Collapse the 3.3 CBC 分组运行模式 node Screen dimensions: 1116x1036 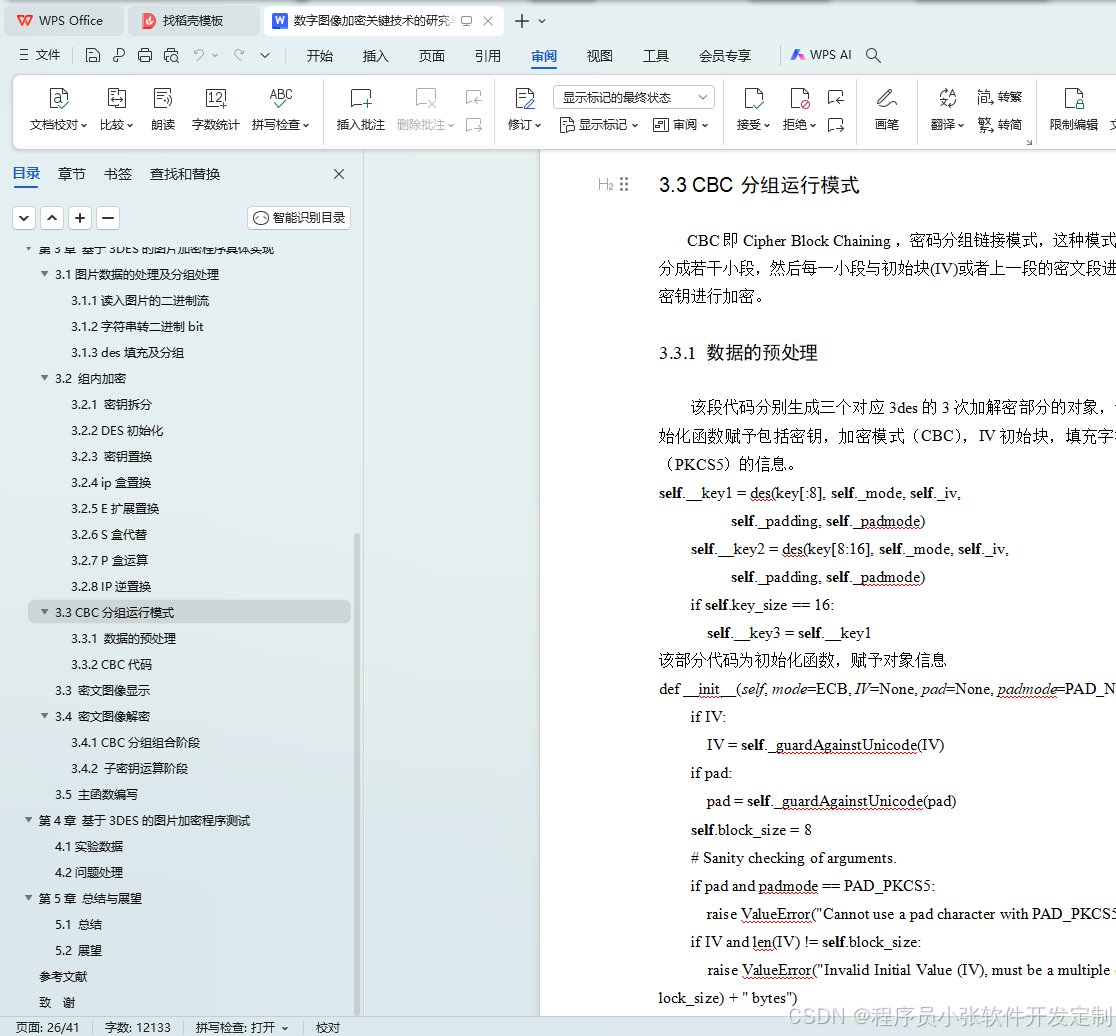point(45,612)
